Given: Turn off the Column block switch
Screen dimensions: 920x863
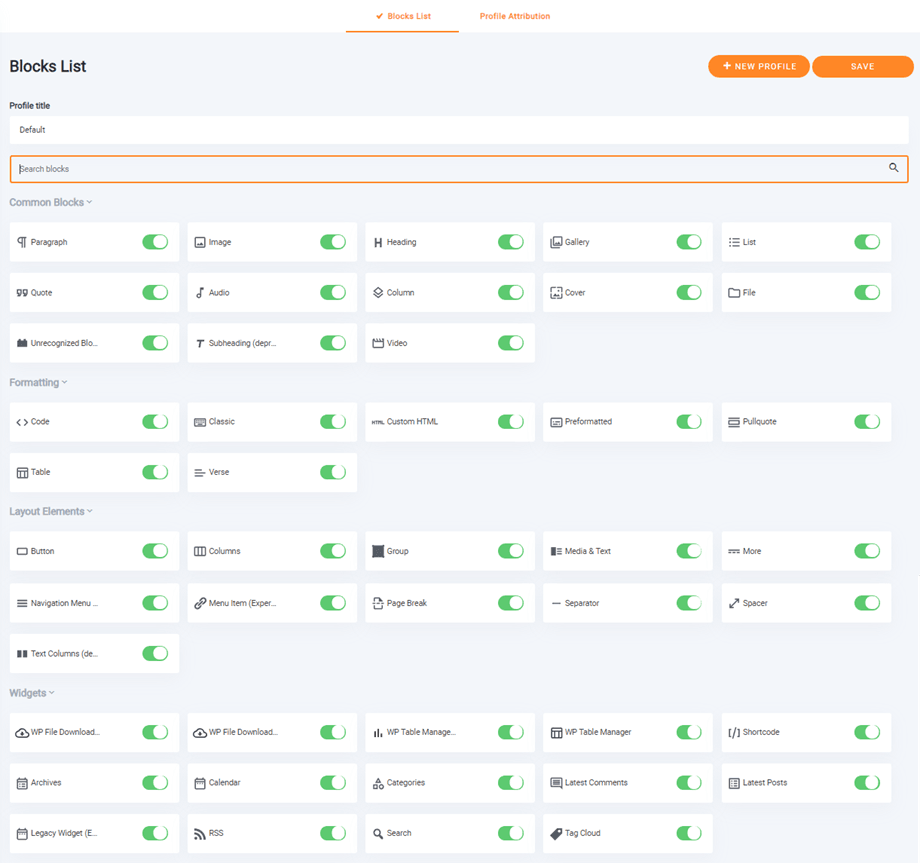Looking at the screenshot, I should (x=511, y=293).
